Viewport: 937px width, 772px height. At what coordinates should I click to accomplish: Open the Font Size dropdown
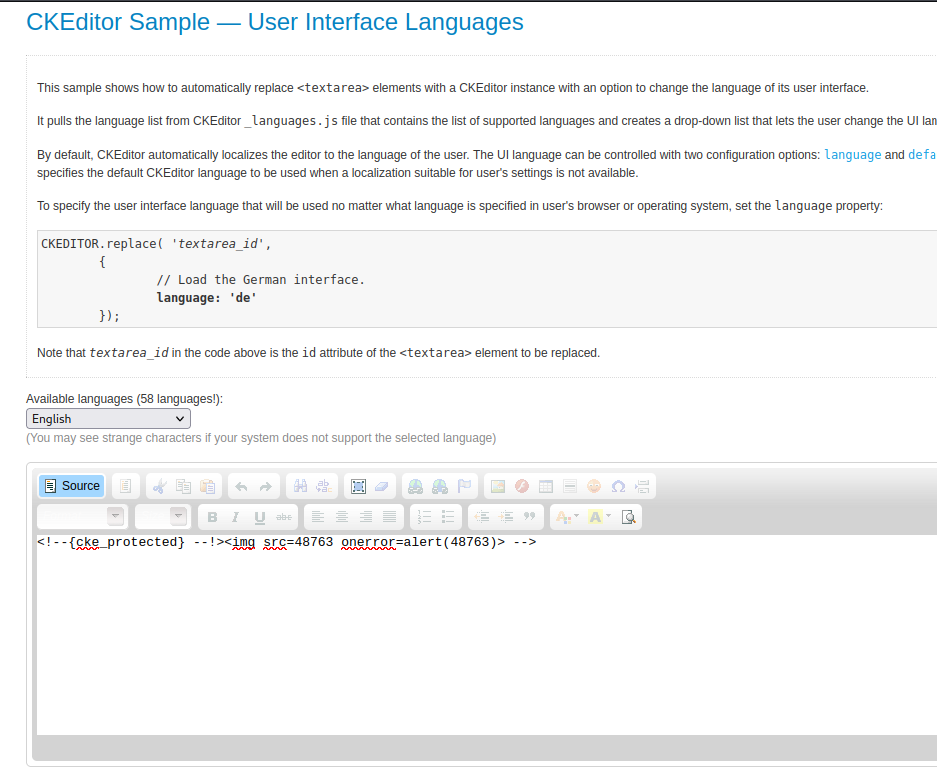161,516
